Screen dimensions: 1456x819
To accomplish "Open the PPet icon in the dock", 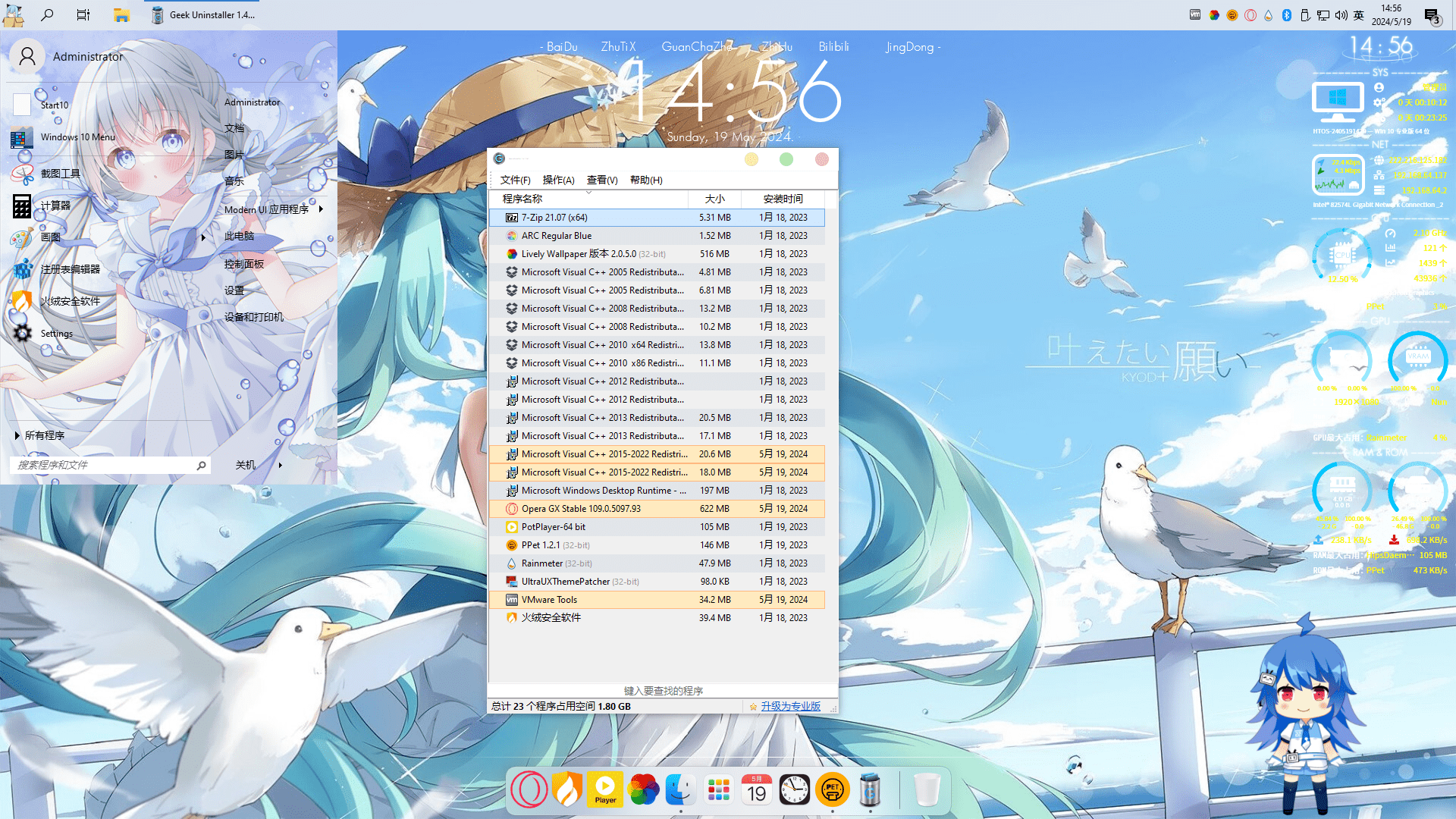I will point(832,789).
